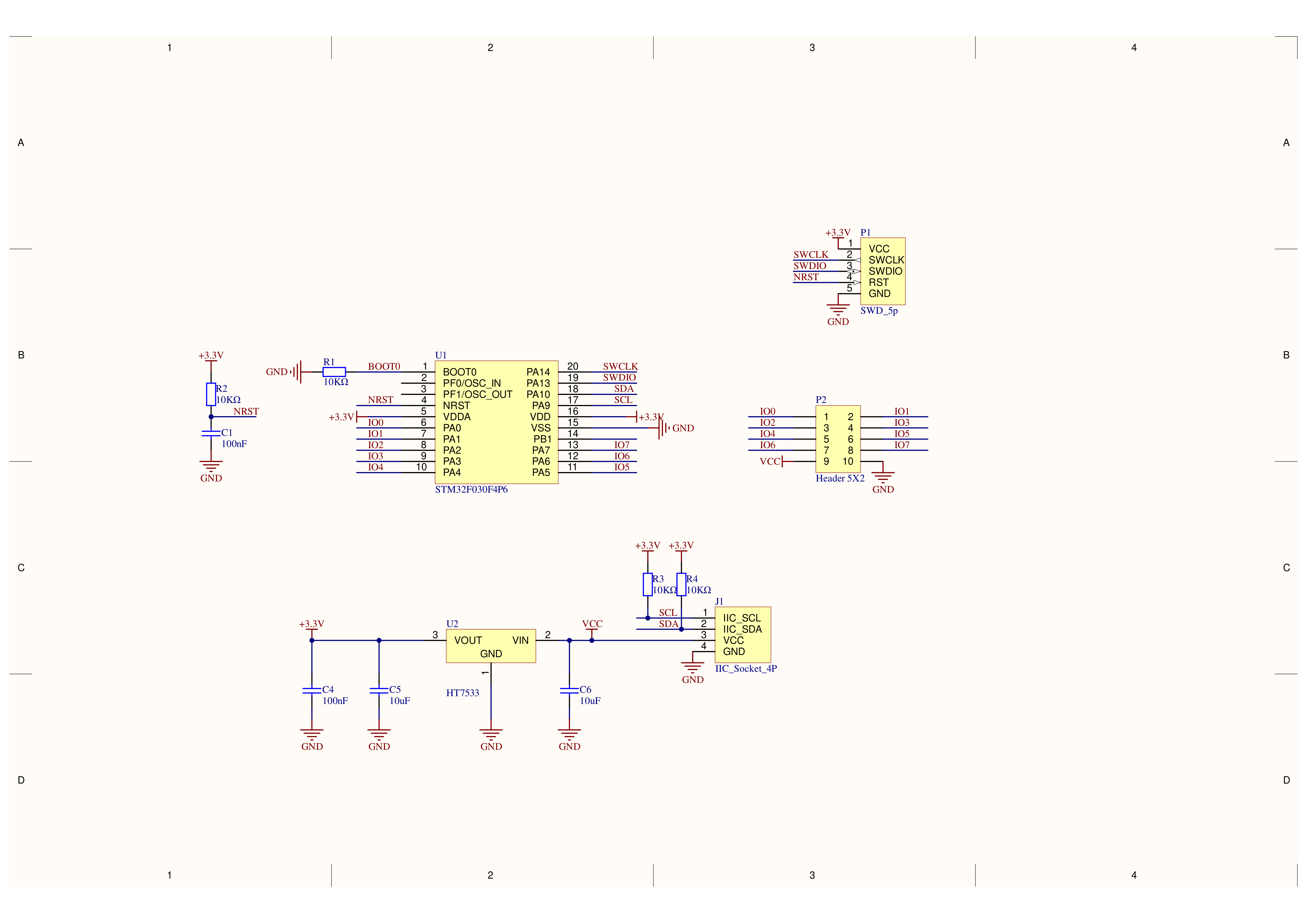Select the R2 pull-up resistor symbol
This screenshot has height=924, width=1308.
211,394
